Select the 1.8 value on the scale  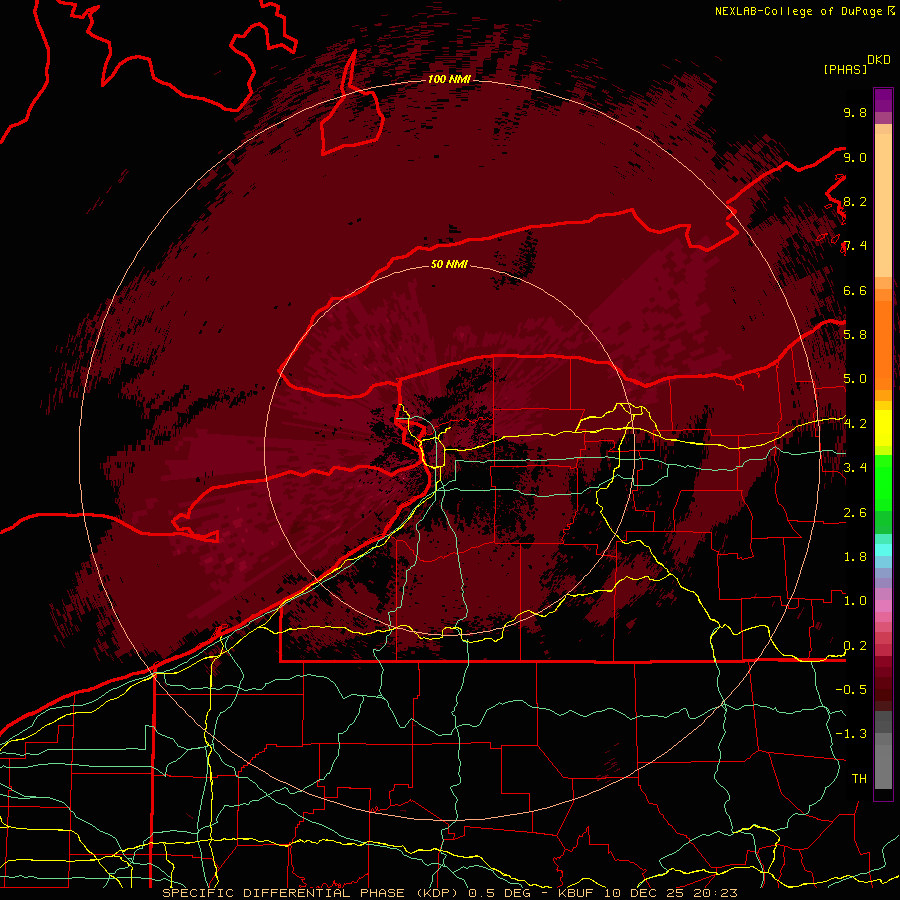855,557
